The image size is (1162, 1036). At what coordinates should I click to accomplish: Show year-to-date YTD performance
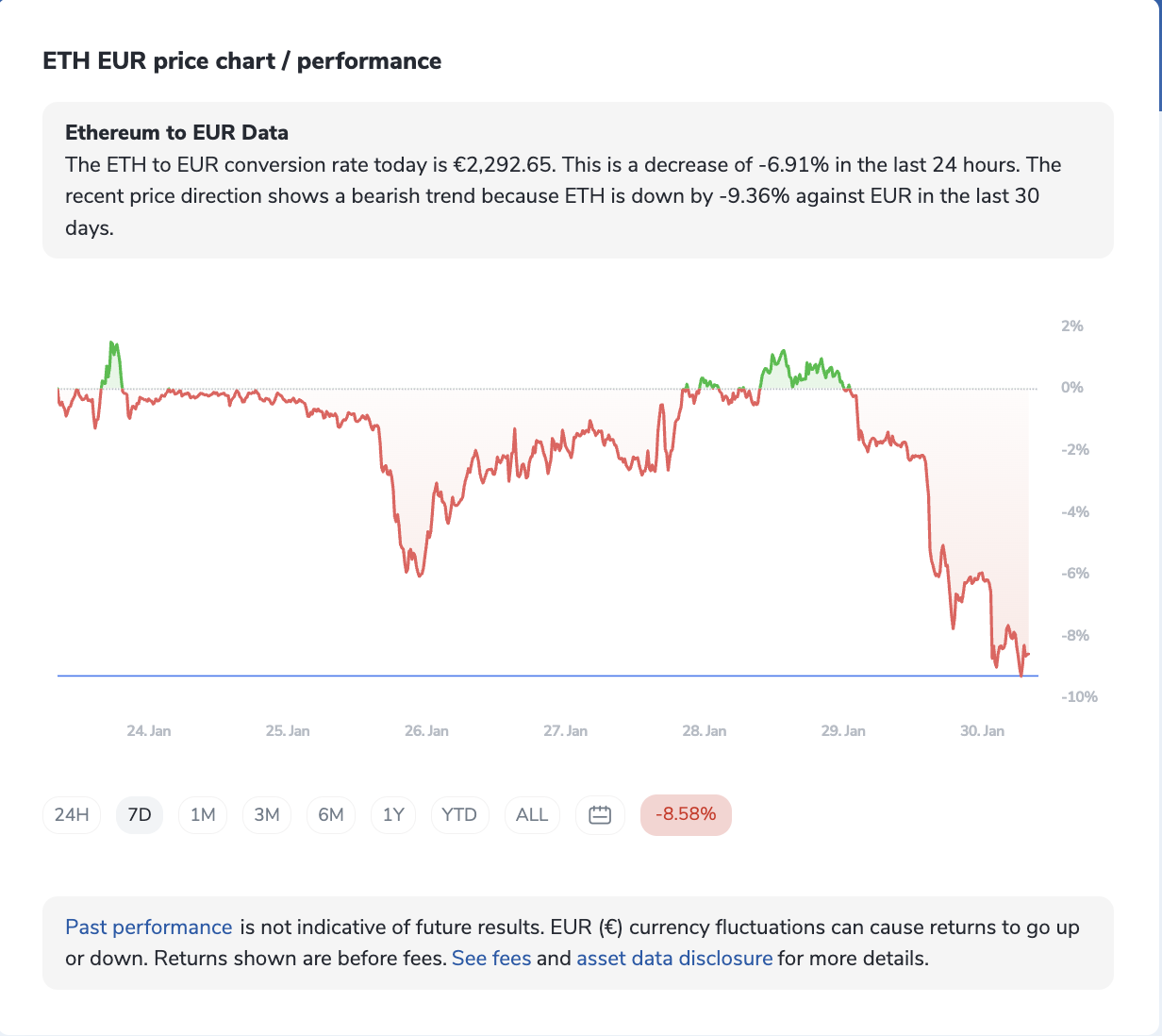[459, 815]
